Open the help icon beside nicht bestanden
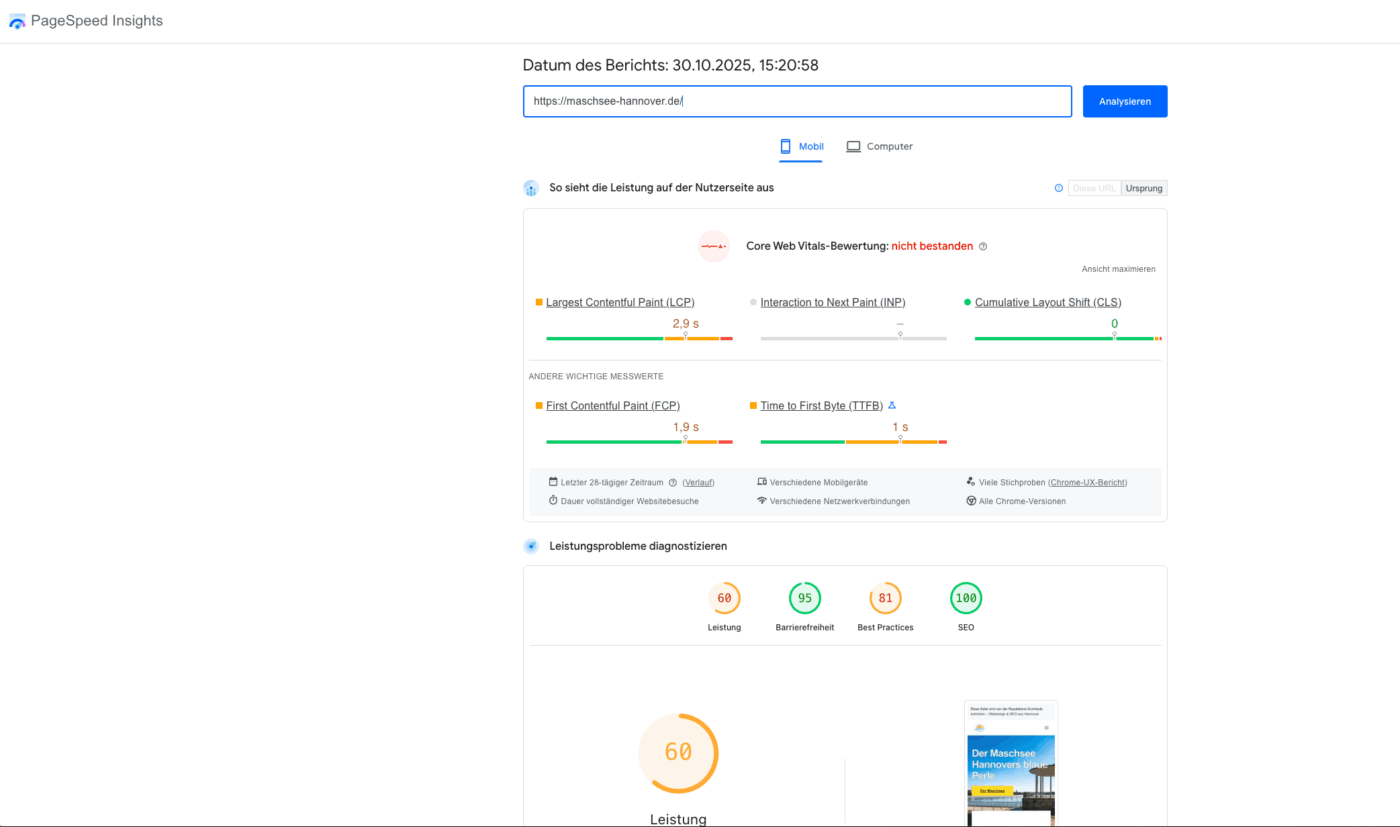Image resolution: width=1400 pixels, height=827 pixels. pyautogui.click(x=983, y=246)
